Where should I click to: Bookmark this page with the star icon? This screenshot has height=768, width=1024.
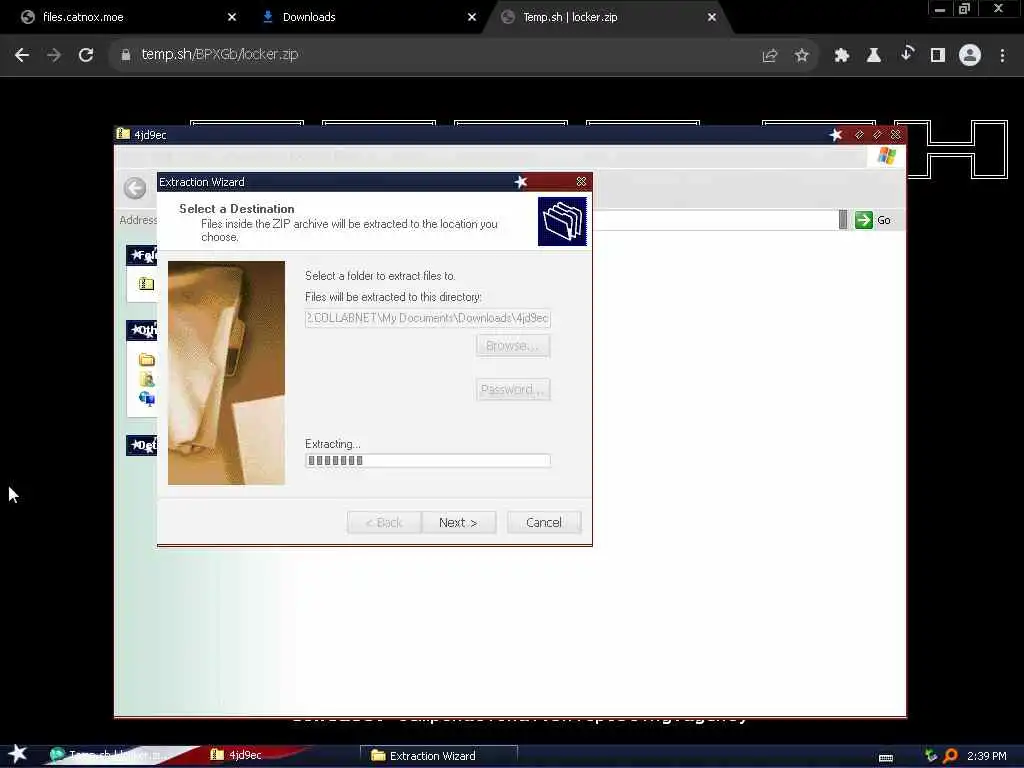coord(802,56)
